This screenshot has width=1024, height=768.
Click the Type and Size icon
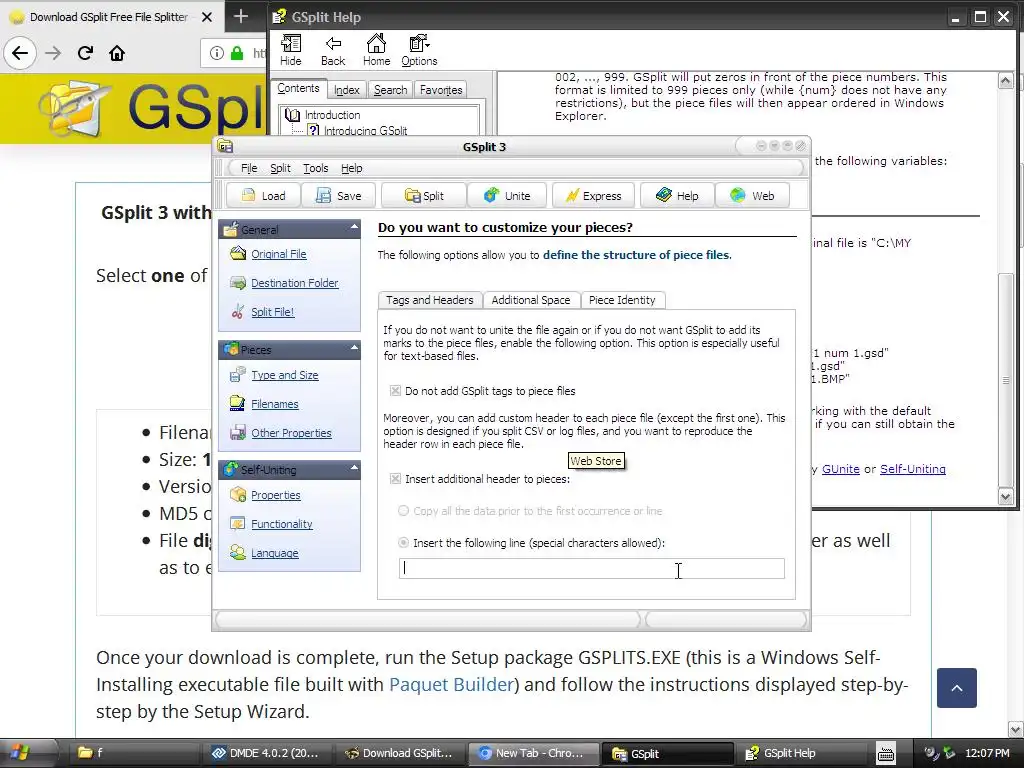[238, 375]
